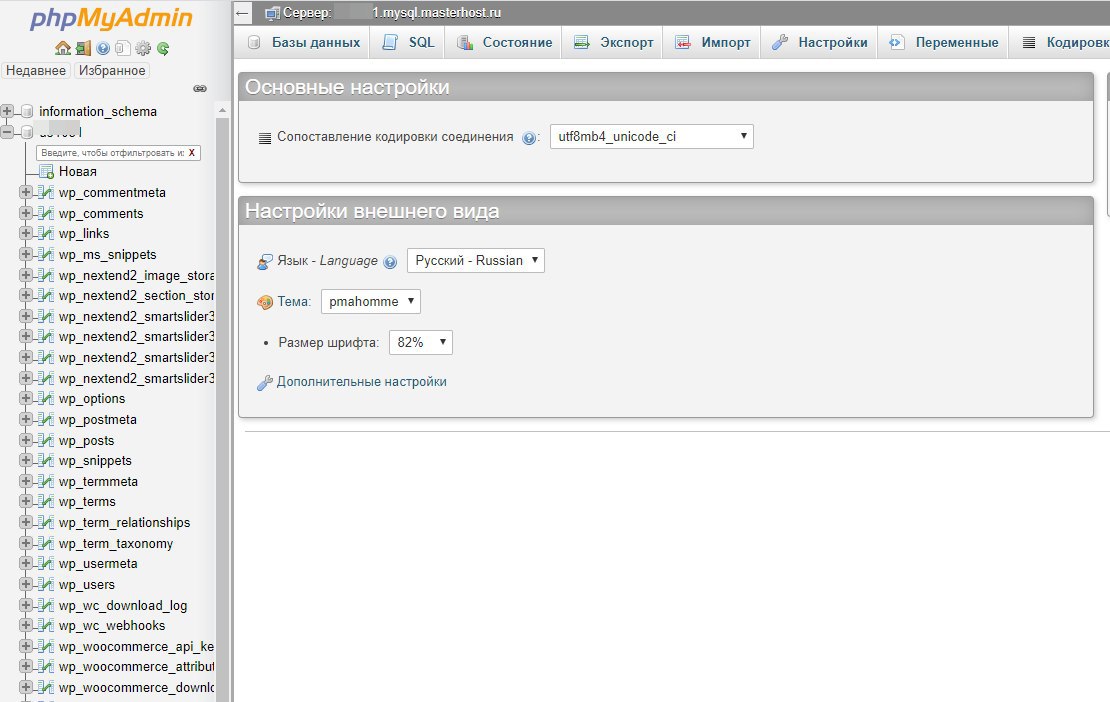The height and width of the screenshot is (702, 1110).
Task: Click the information_schema database icon
Action: point(27,111)
